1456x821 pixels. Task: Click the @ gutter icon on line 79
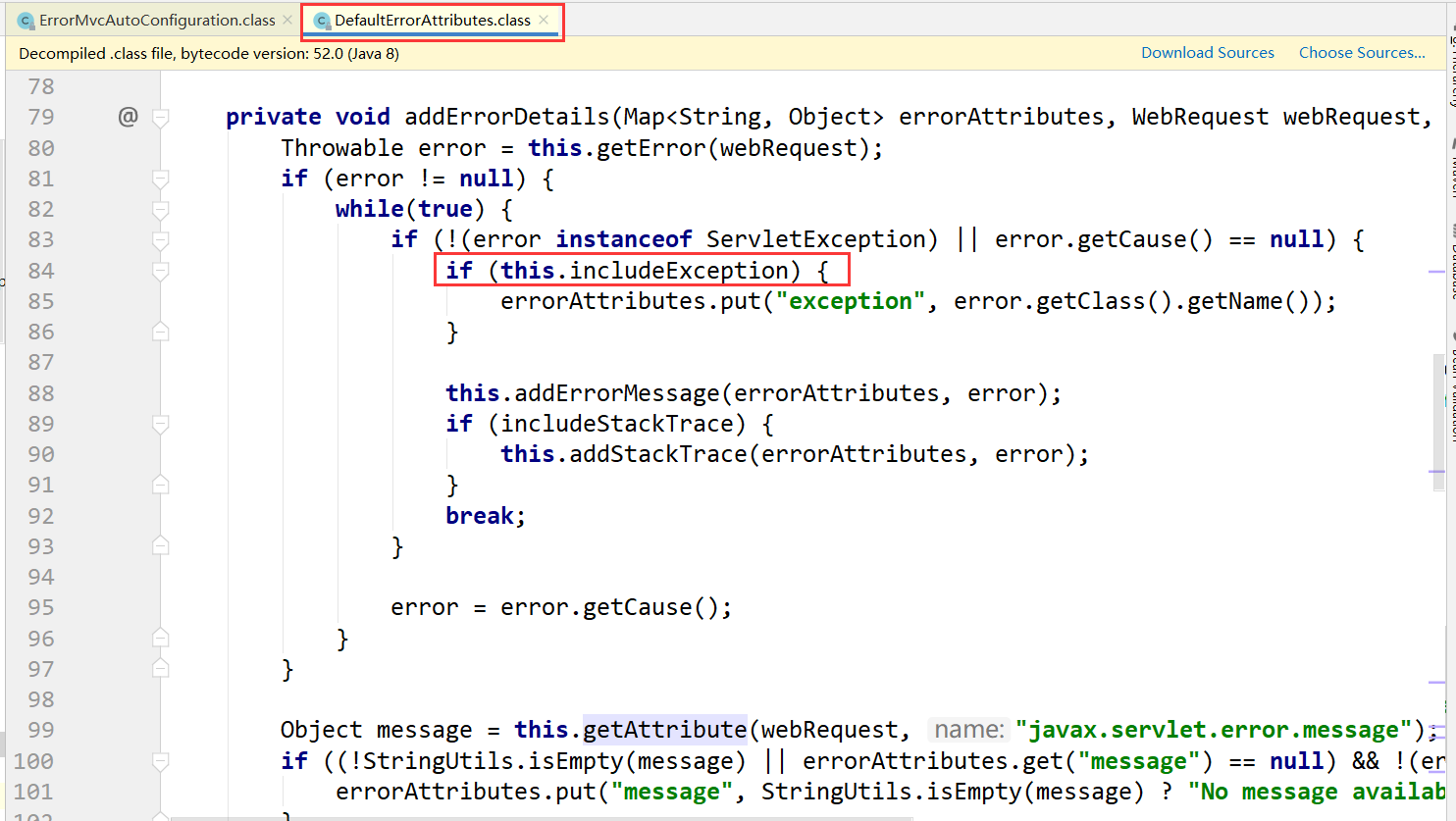pos(128,117)
